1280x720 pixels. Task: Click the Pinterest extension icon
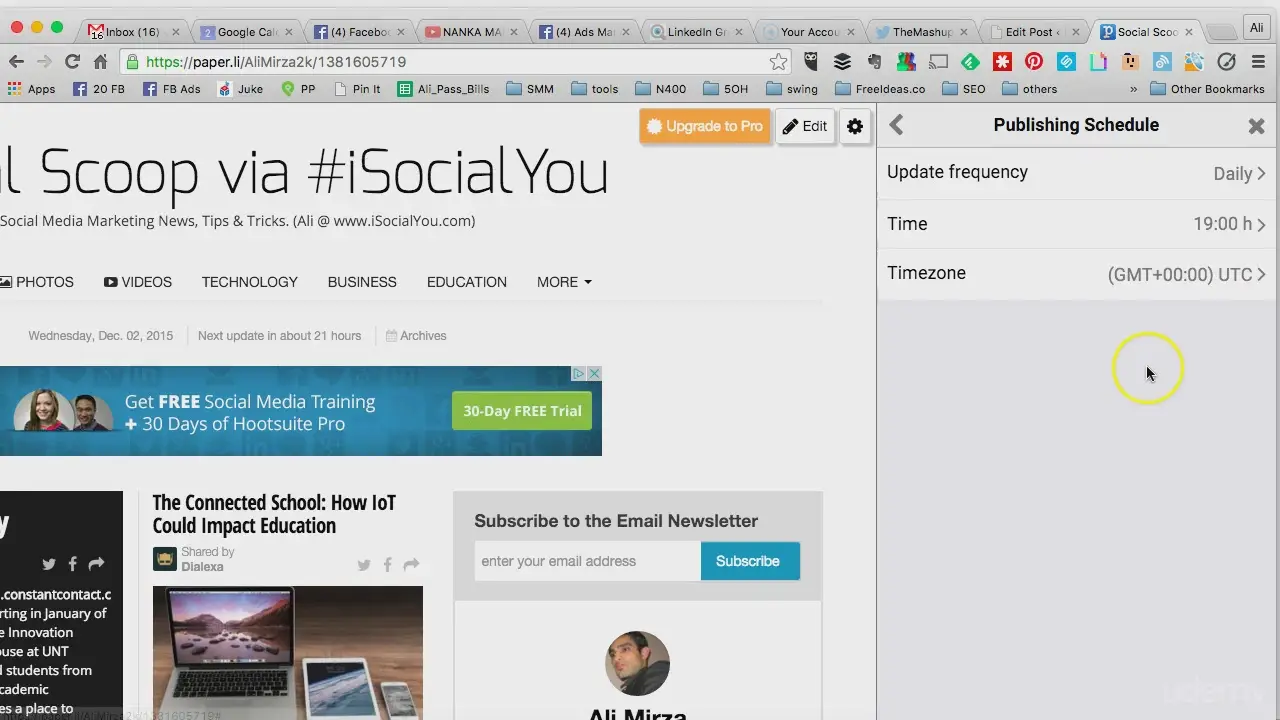[x=1034, y=62]
